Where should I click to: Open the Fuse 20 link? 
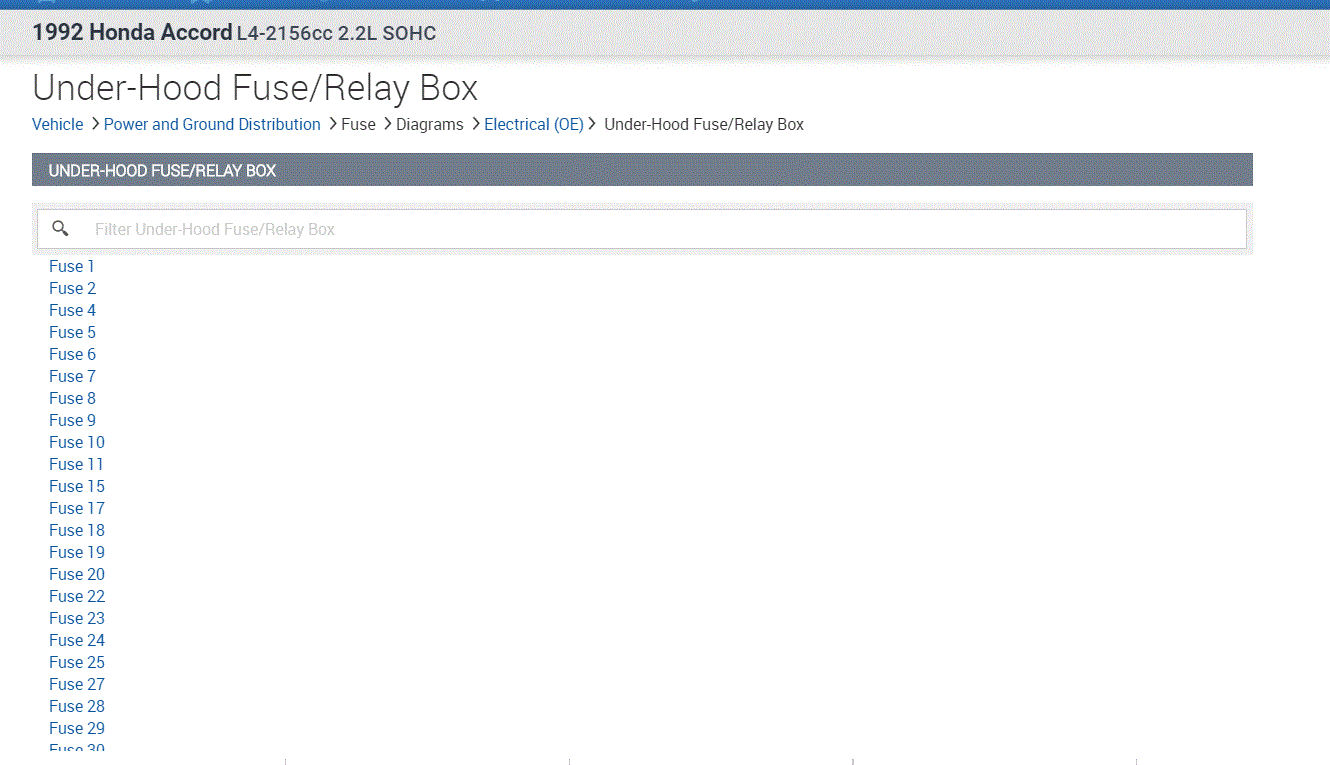(x=77, y=574)
